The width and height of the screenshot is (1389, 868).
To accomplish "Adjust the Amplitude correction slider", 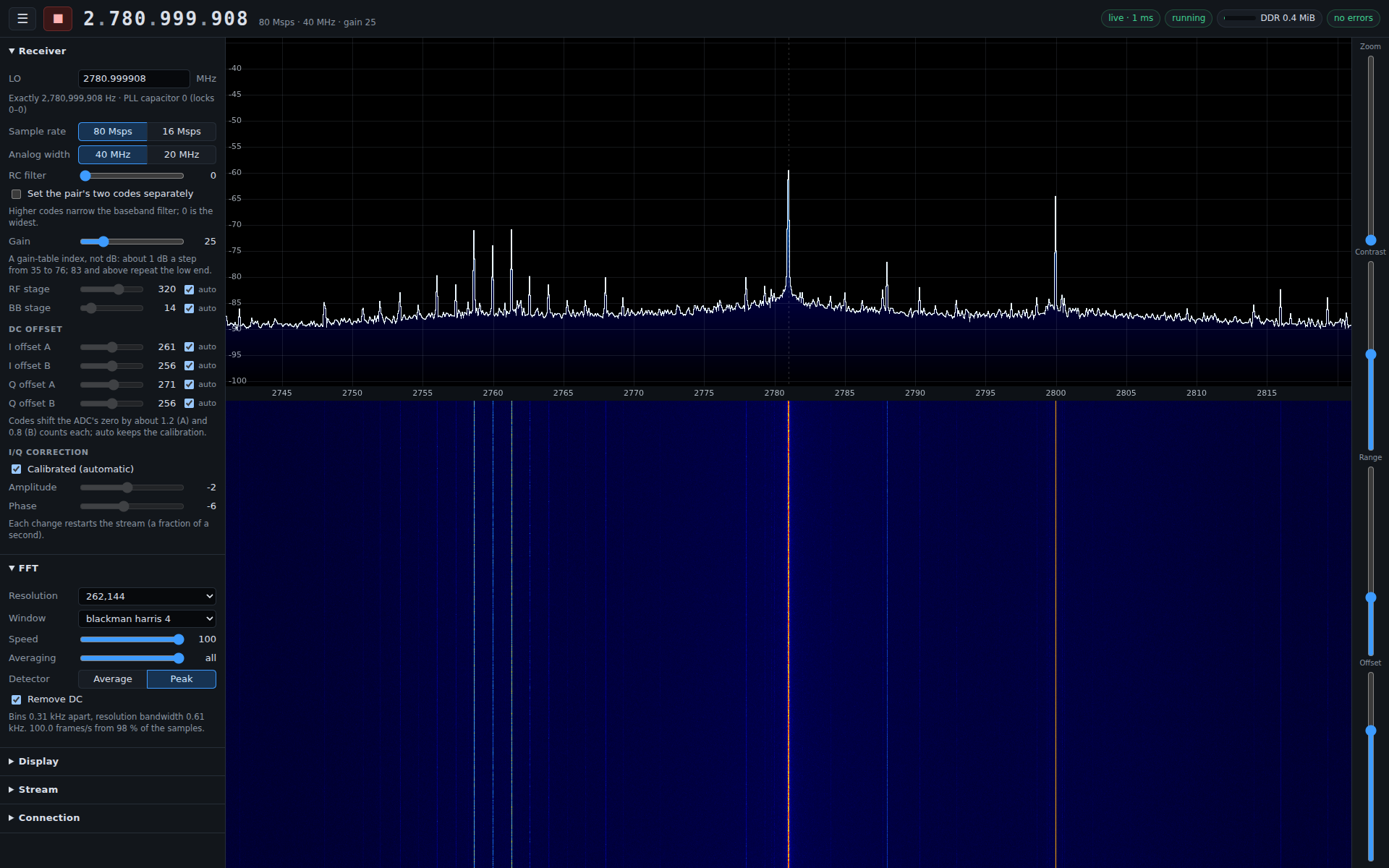I will tap(132, 488).
